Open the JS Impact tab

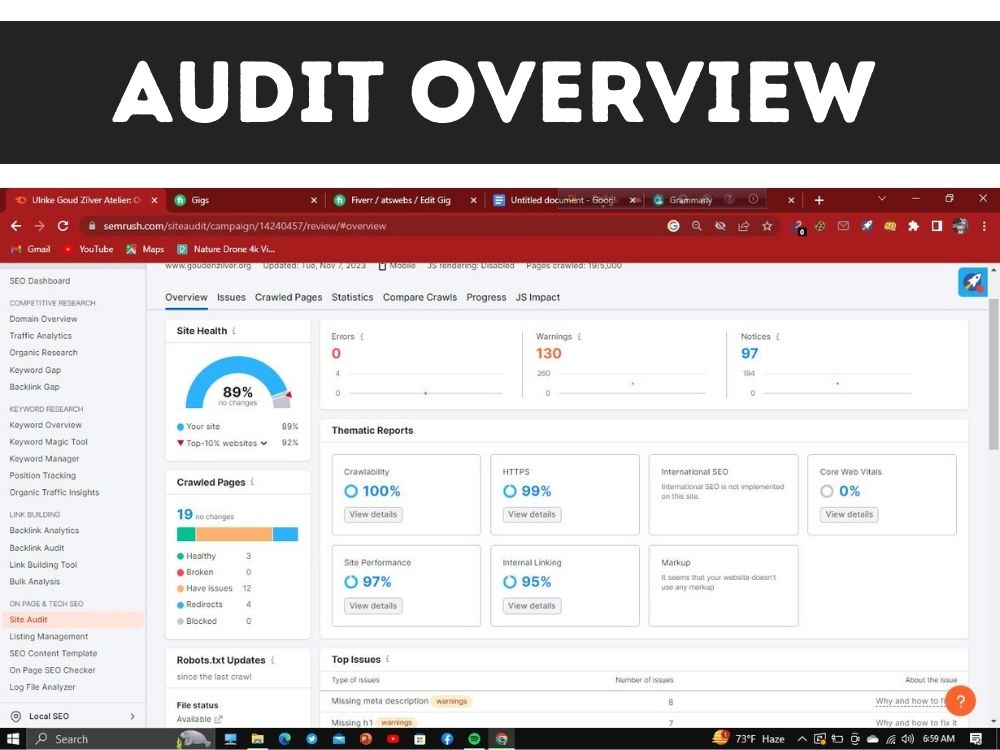tap(538, 297)
